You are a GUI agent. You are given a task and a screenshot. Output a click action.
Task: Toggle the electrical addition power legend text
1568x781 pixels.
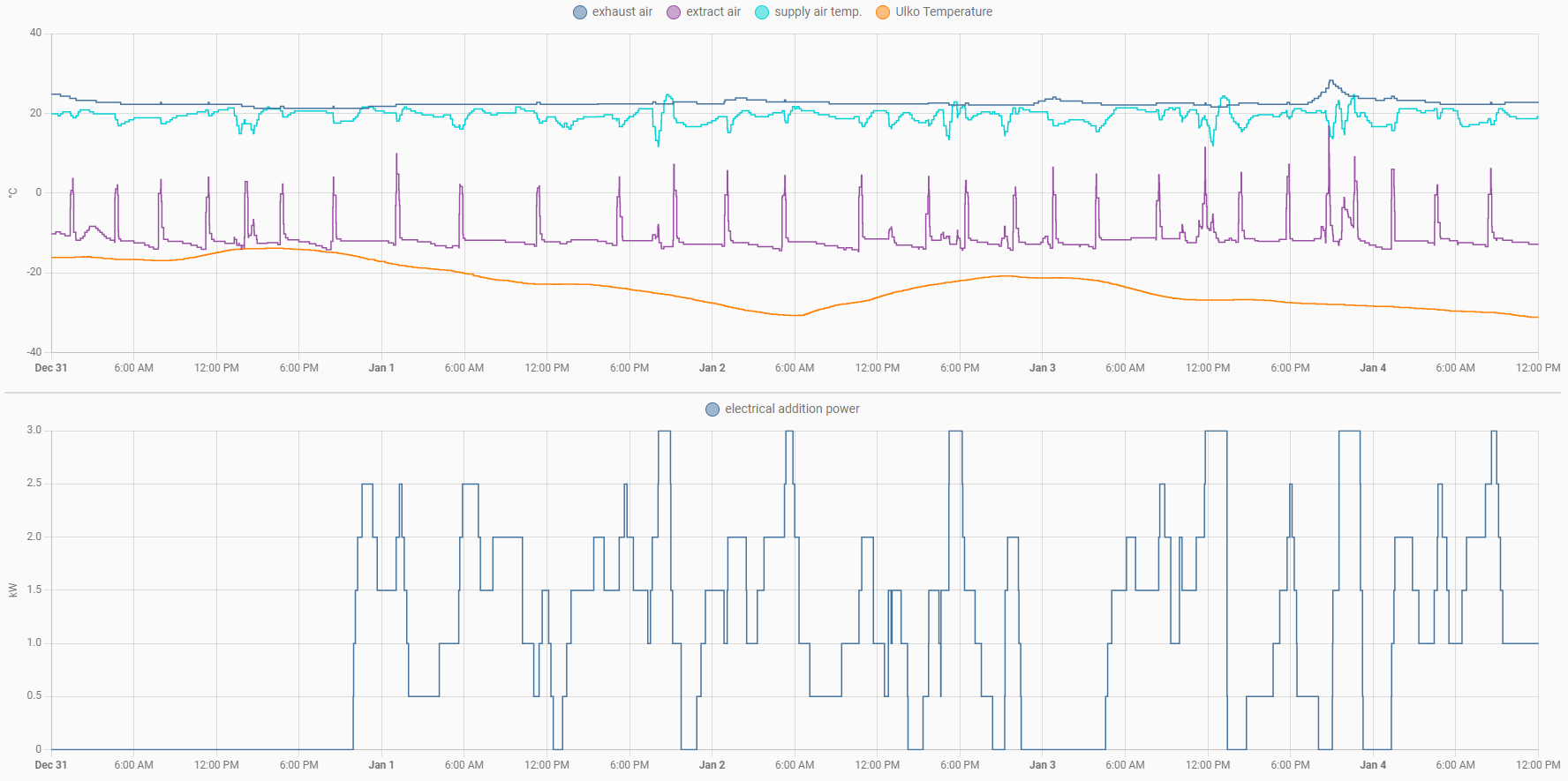792,409
